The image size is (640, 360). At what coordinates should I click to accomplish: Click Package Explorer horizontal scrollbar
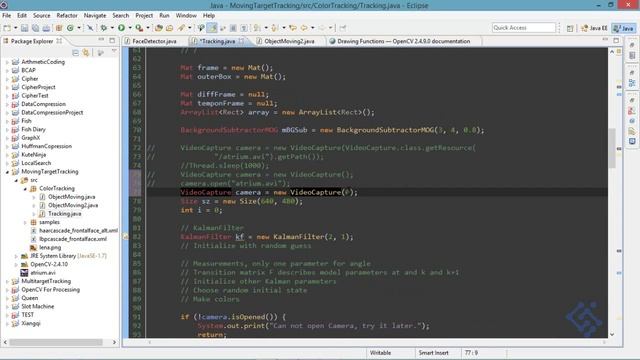click(x=56, y=342)
